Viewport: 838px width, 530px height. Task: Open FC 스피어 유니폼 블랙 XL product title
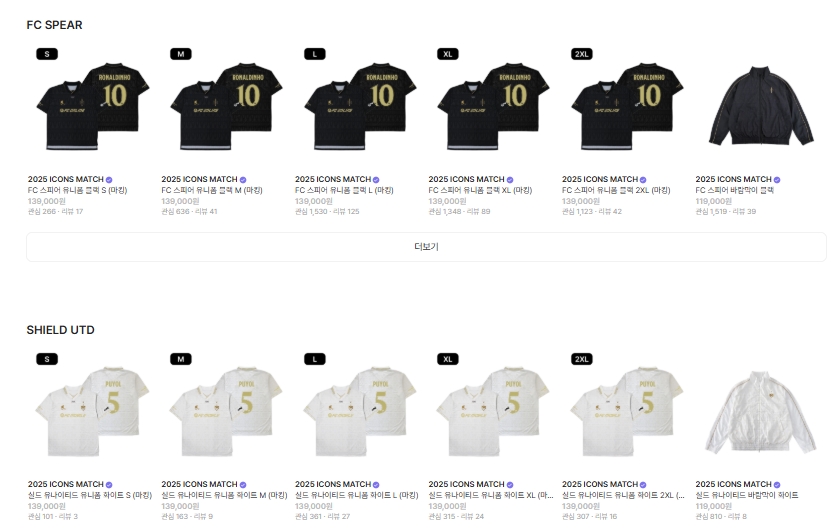click(x=480, y=190)
